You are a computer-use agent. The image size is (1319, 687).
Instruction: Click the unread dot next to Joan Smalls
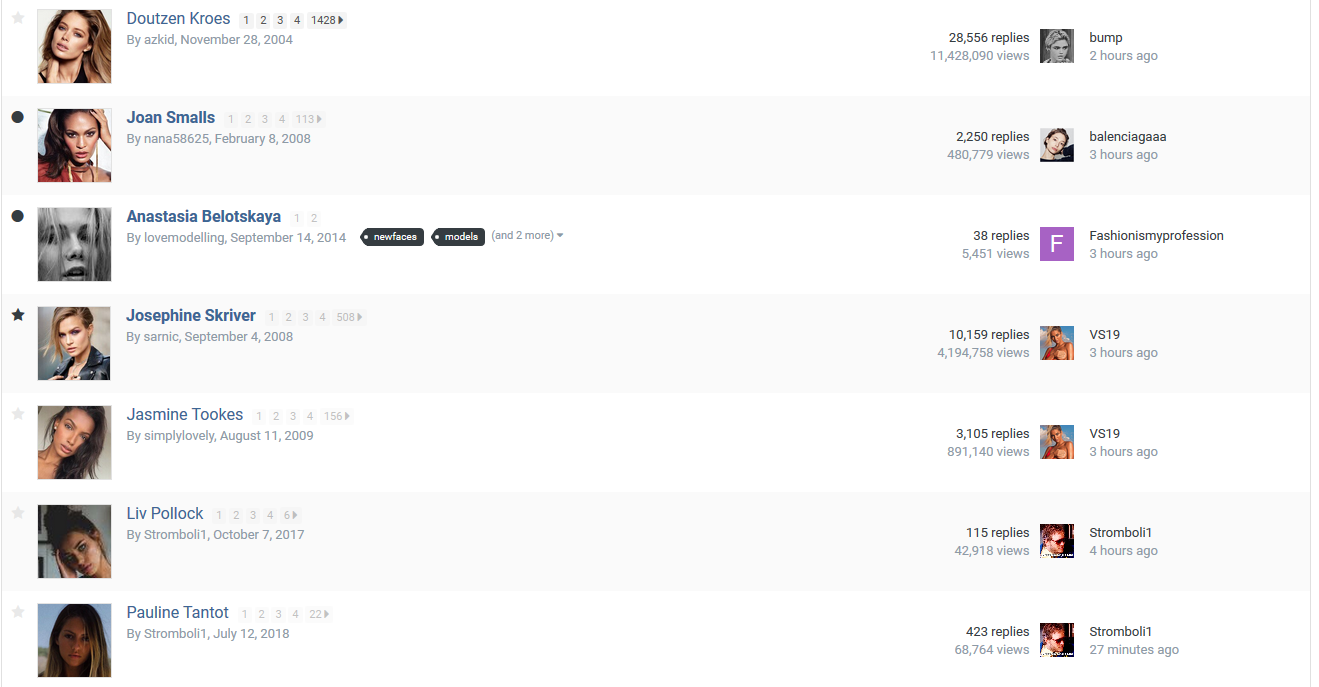coord(18,117)
